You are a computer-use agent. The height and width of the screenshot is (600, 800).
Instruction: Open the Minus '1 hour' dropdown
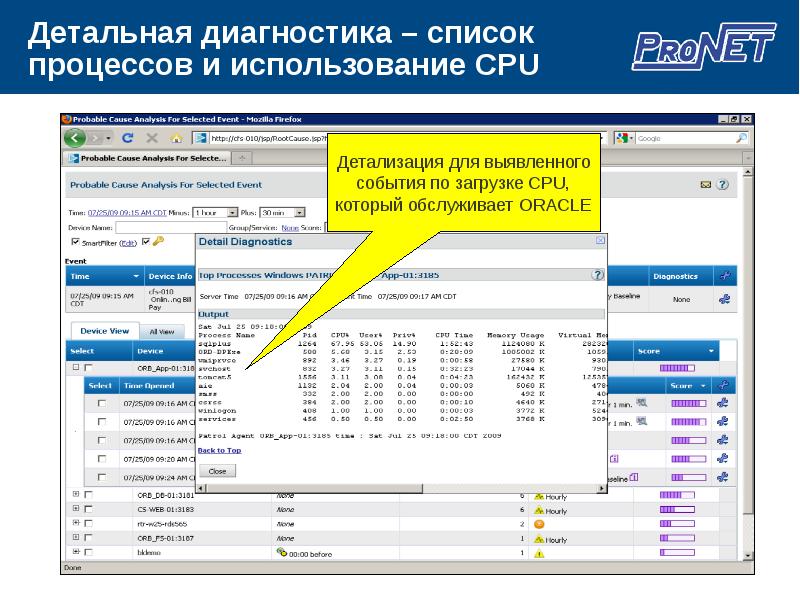(x=215, y=213)
